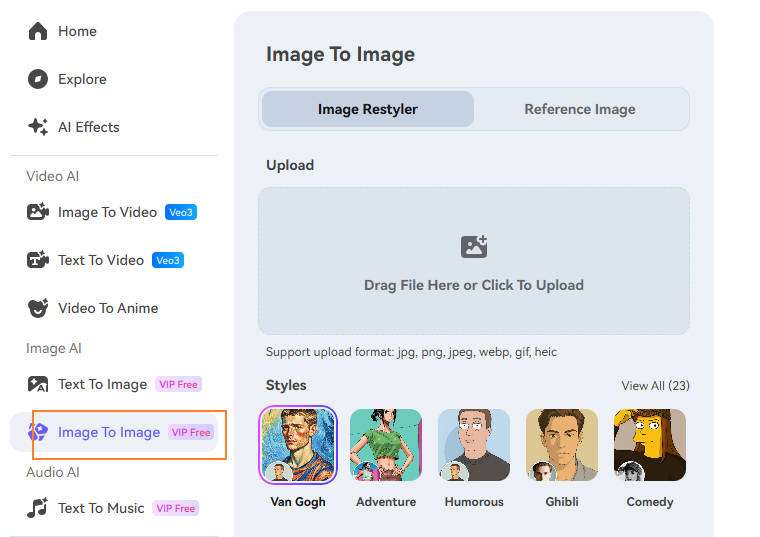Choose the Comedy style thumbnail
Viewport: 760px width, 537px height.
(650, 445)
